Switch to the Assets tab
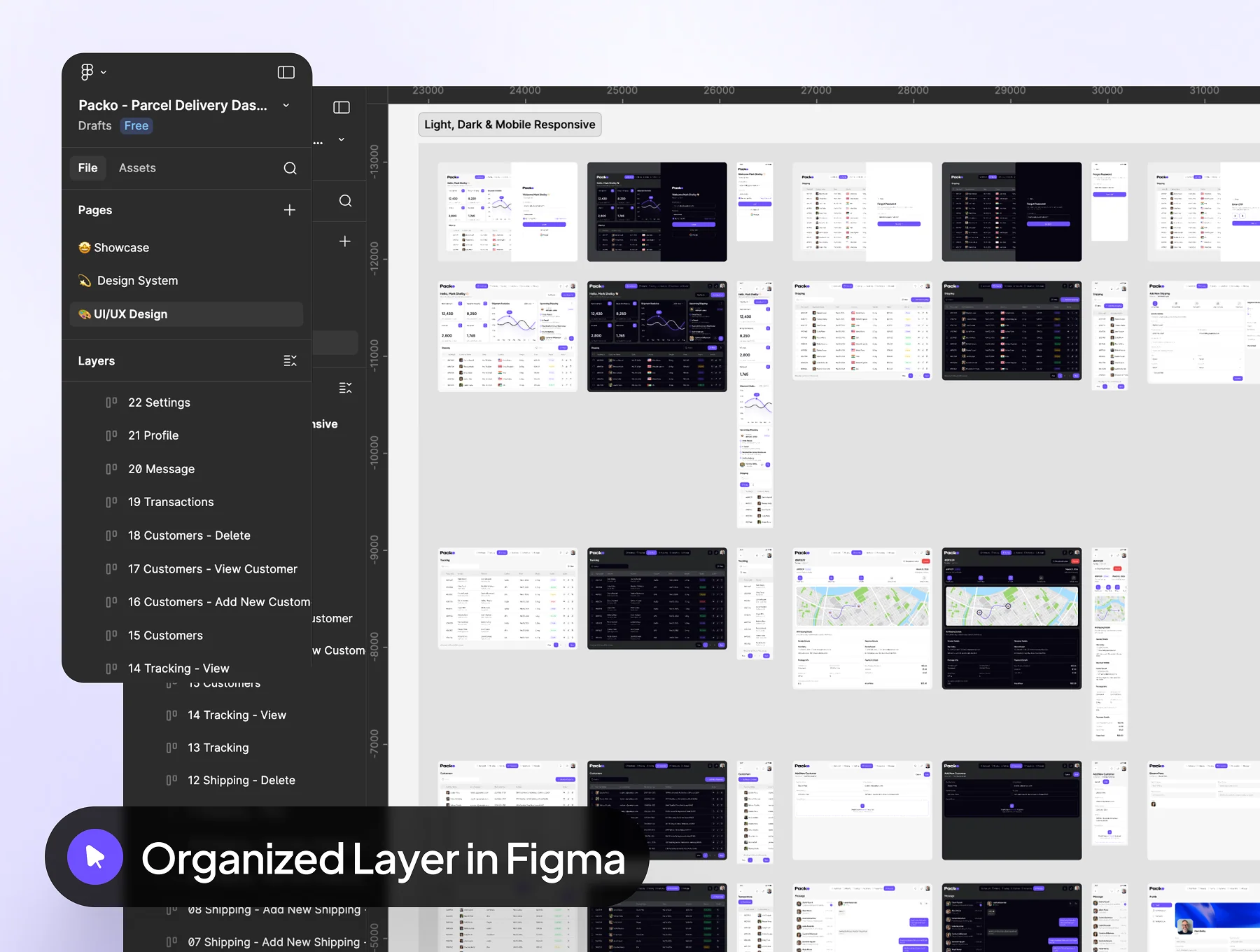Viewport: 1260px width, 952px height. pos(137,168)
